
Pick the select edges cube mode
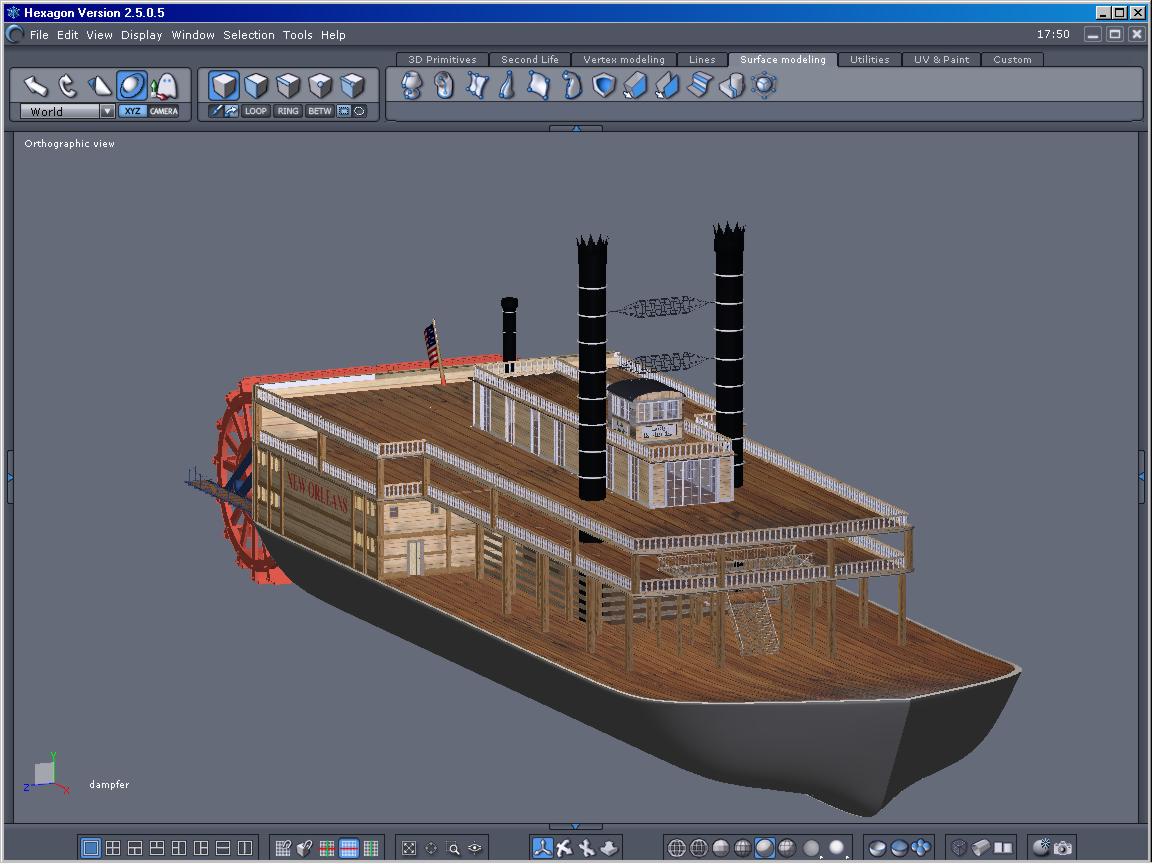(288, 86)
